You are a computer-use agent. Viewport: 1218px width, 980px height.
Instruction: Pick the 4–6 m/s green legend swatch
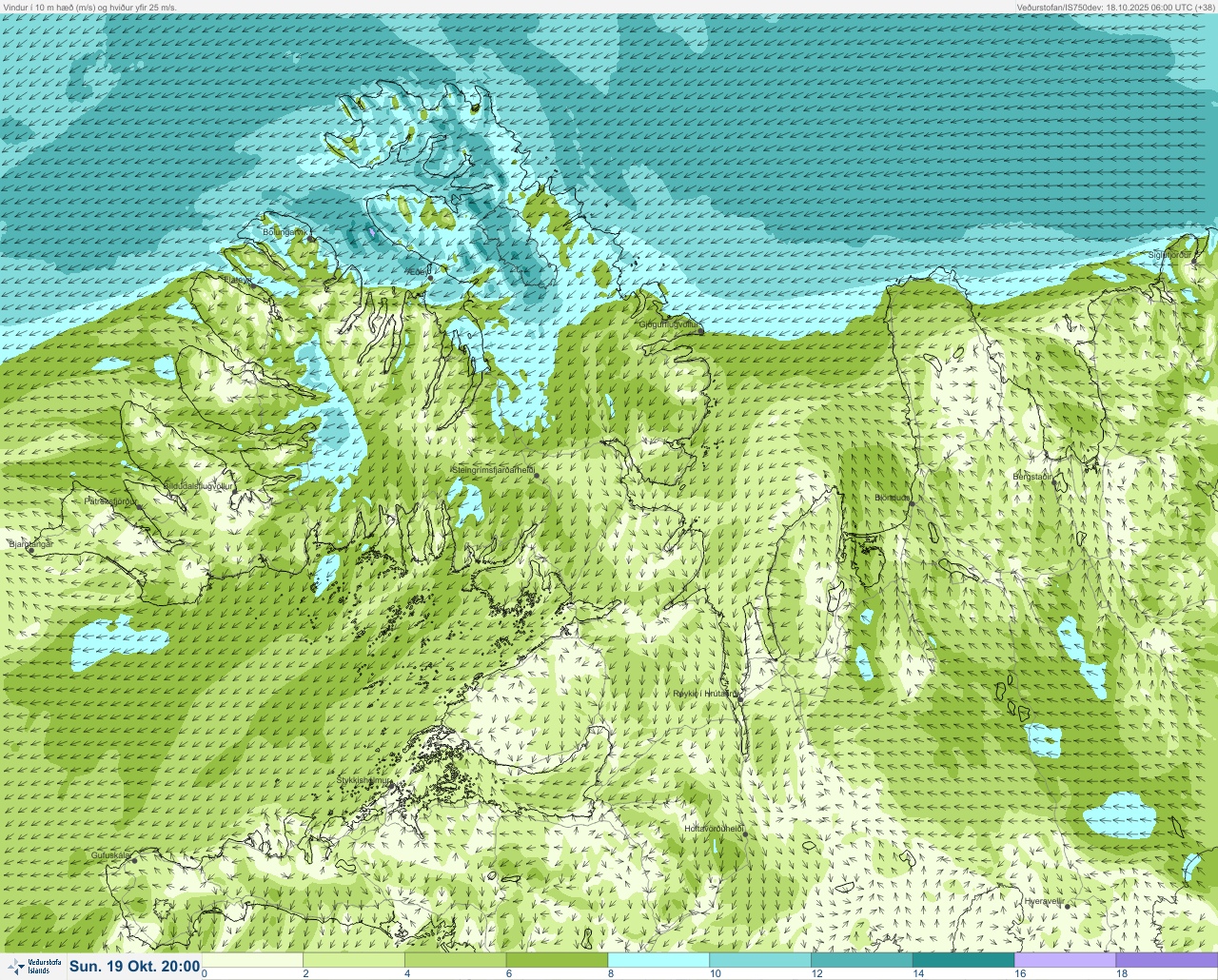point(456,960)
